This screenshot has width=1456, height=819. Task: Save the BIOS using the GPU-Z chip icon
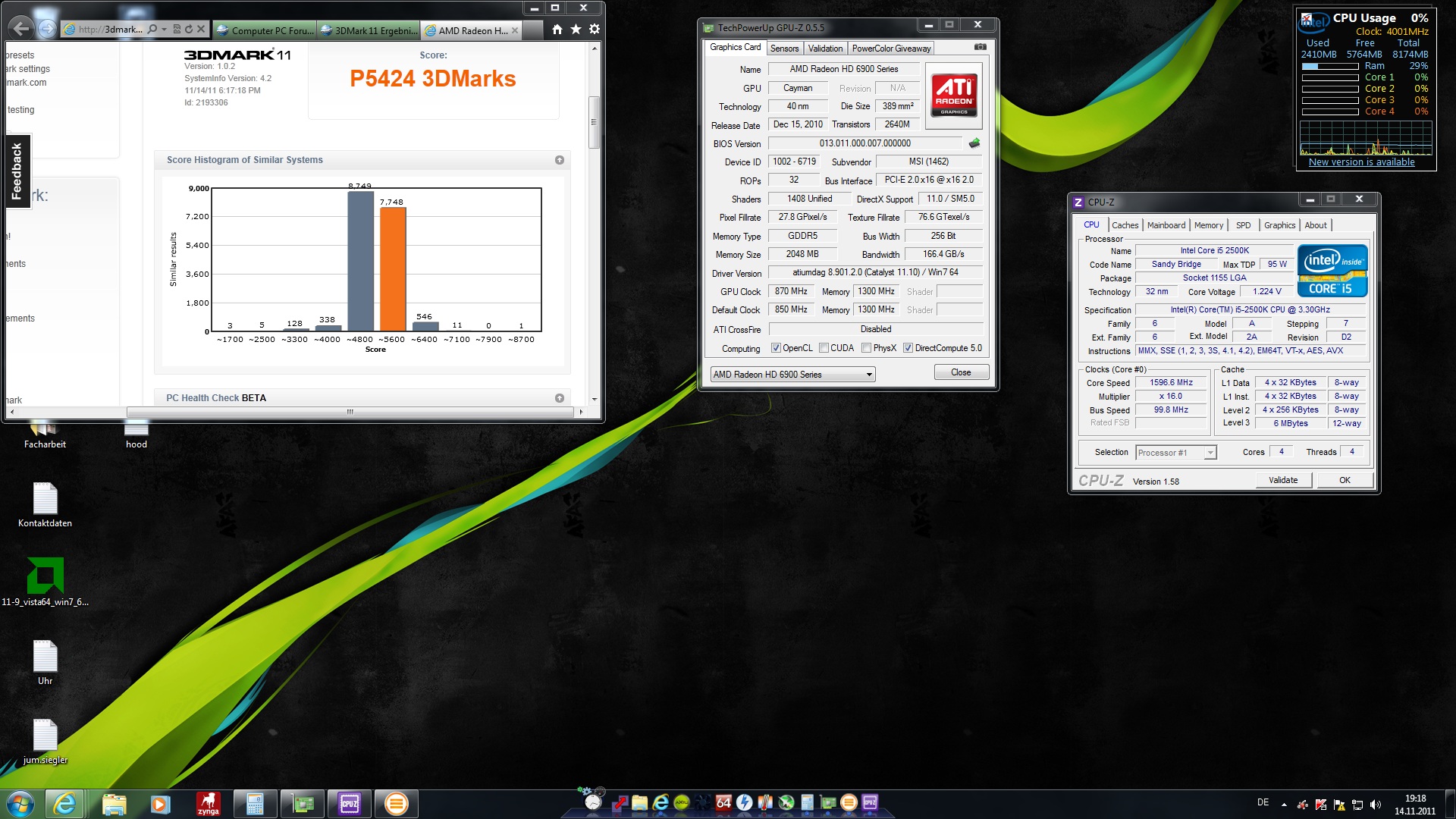[x=974, y=143]
